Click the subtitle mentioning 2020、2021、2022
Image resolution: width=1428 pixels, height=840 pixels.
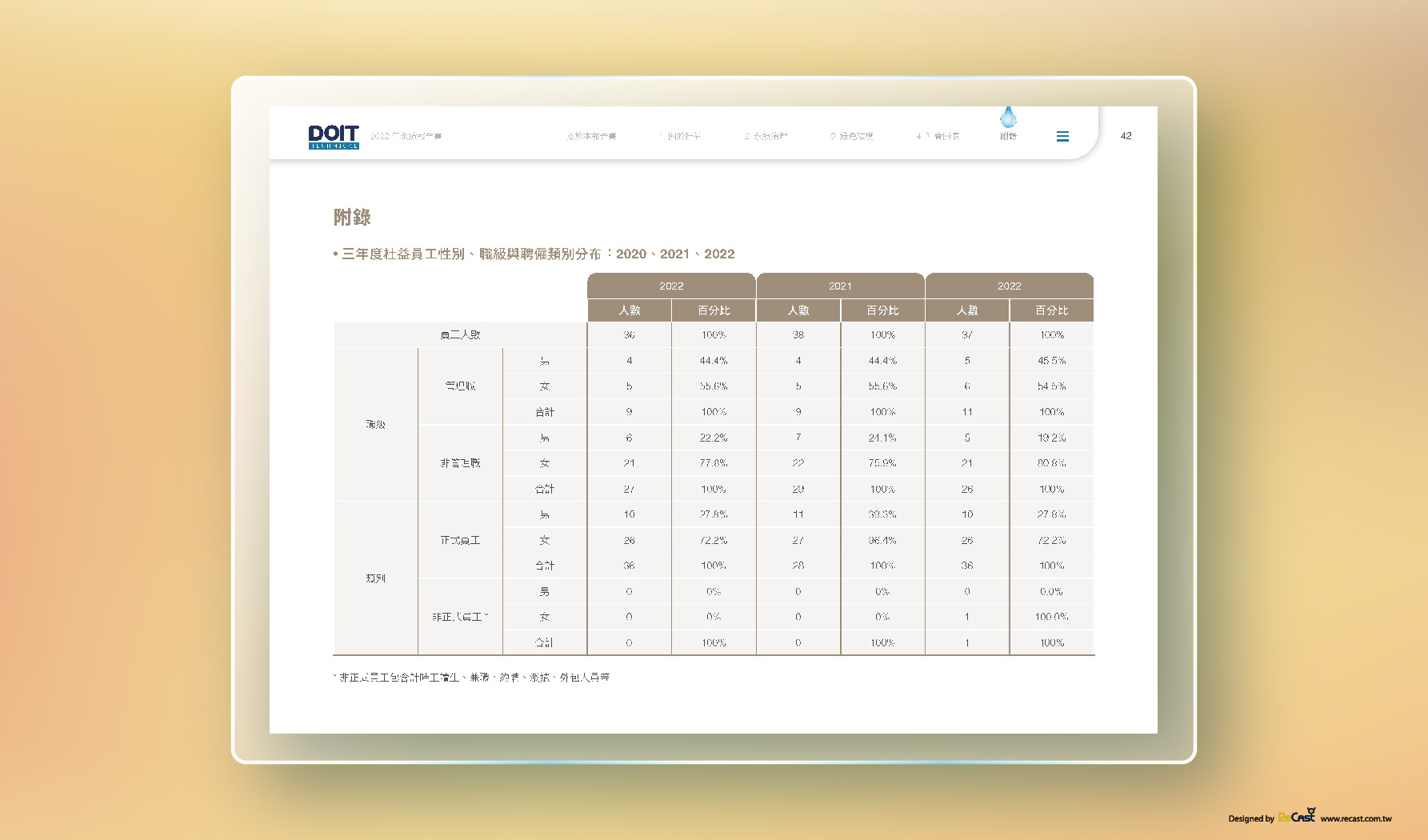pyautogui.click(x=534, y=254)
